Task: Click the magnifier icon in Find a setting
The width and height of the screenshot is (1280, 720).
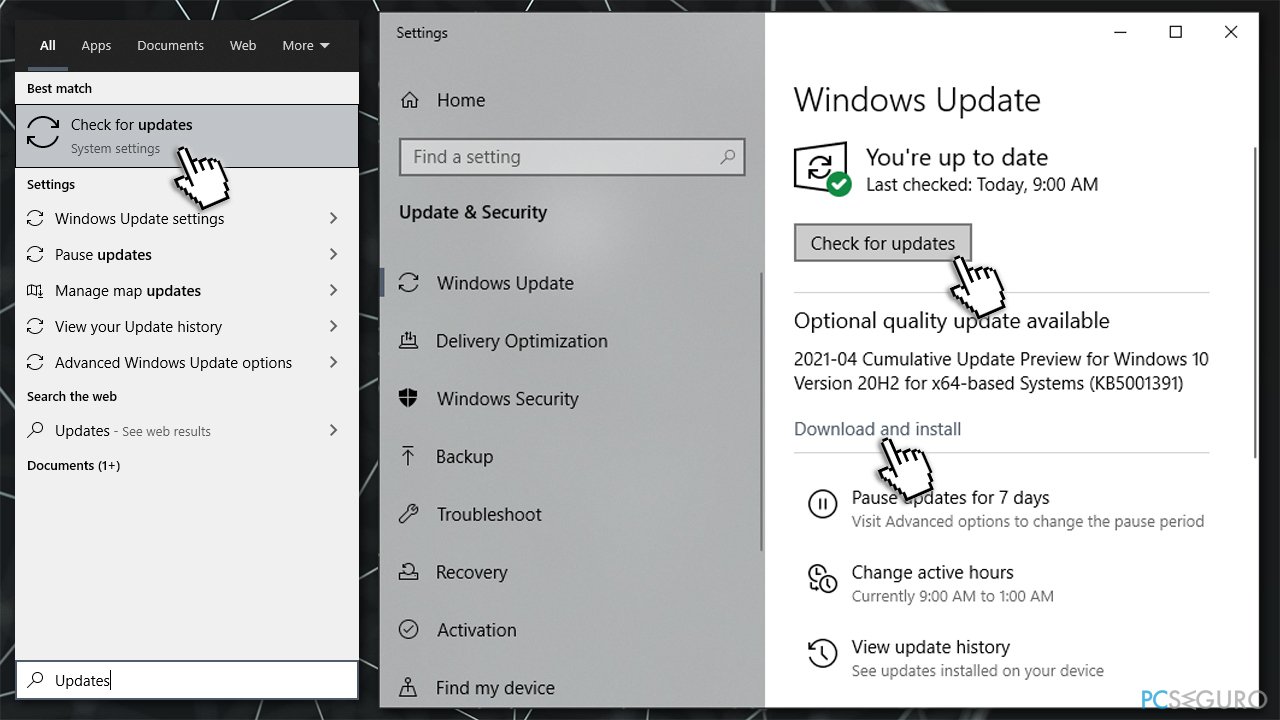Action: coord(728,157)
